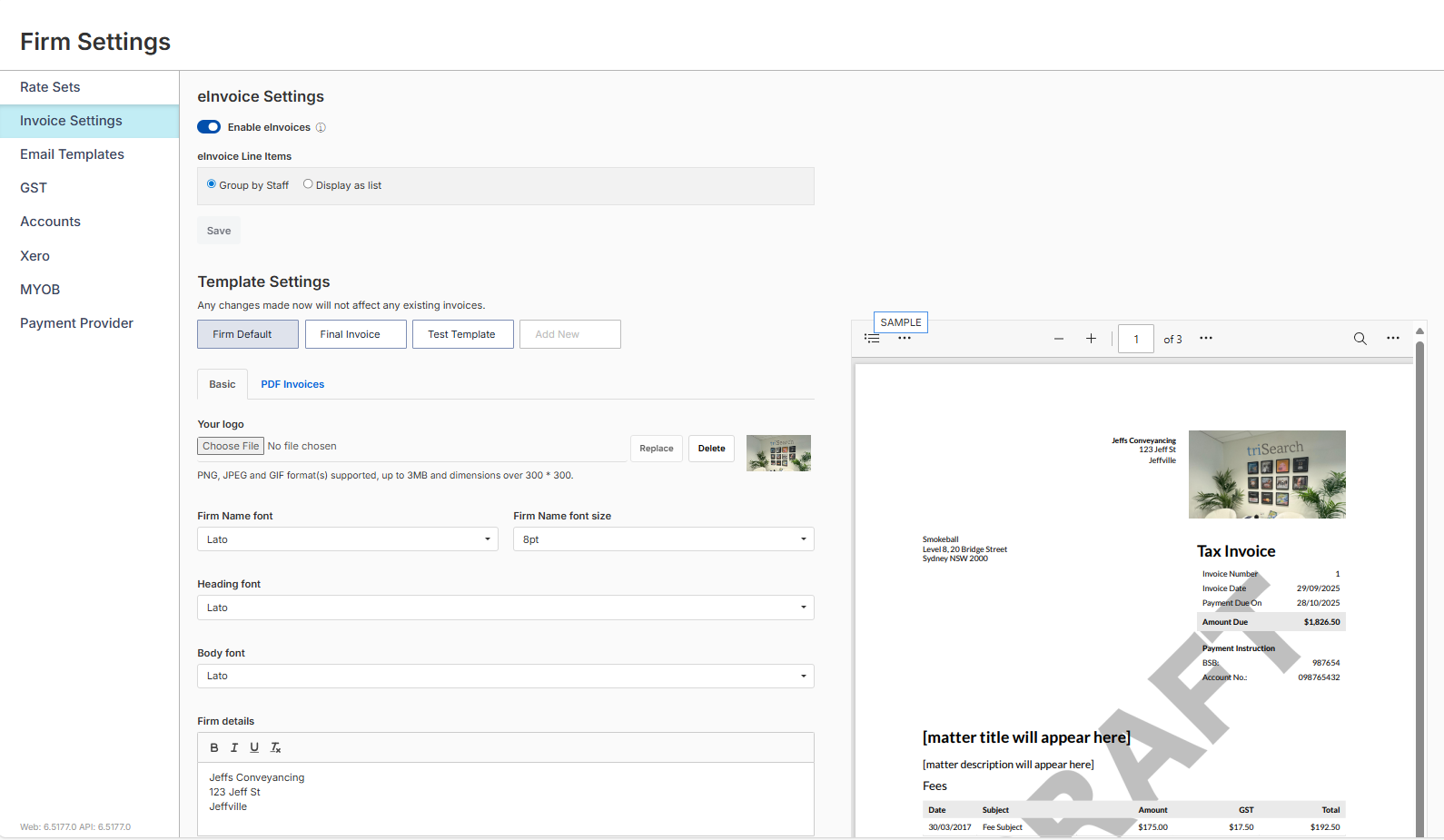Viewport: 1444px width, 840px height.
Task: Select the Test Template template
Action: pyautogui.click(x=463, y=334)
